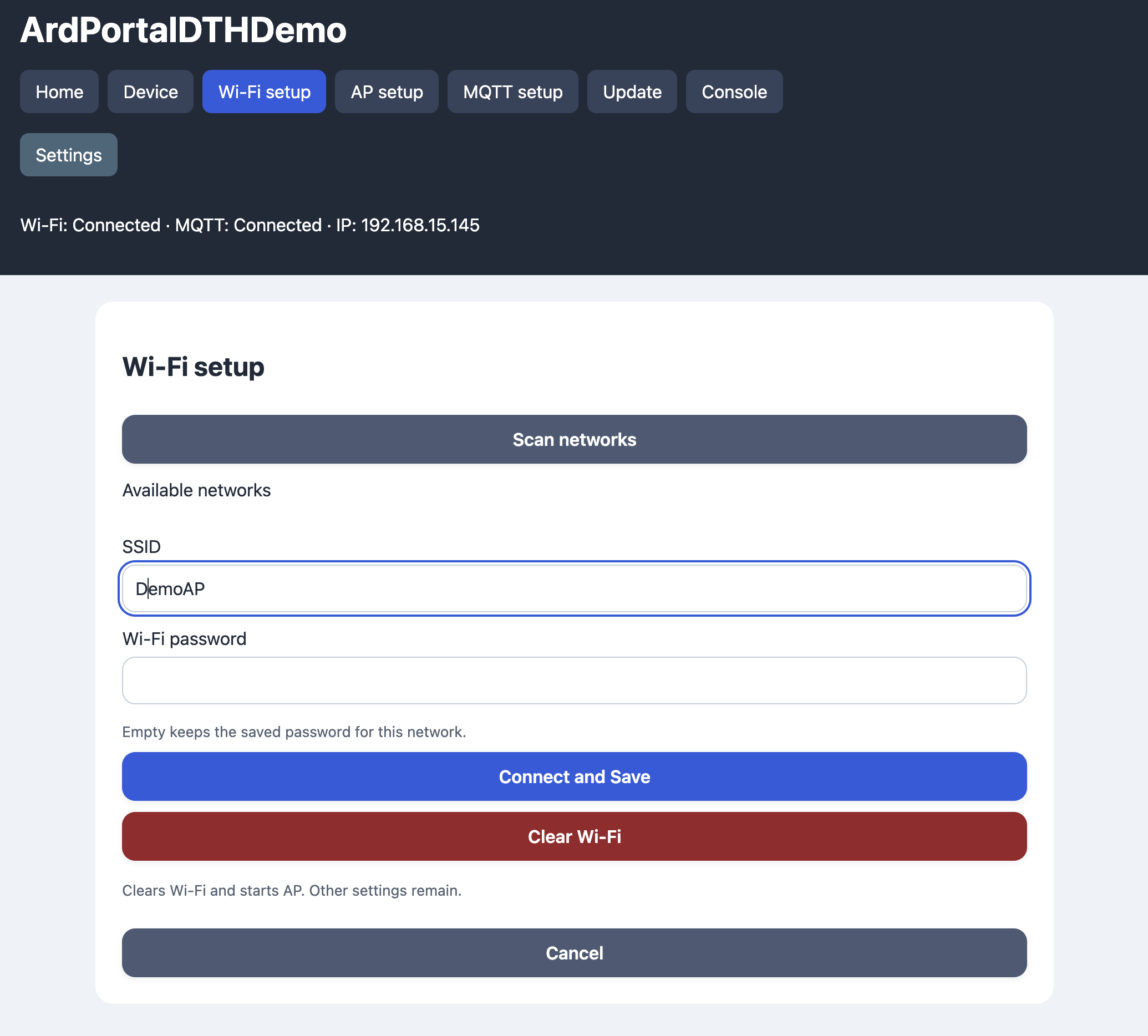Open the Home tab
This screenshot has height=1036, width=1148.
(59, 92)
